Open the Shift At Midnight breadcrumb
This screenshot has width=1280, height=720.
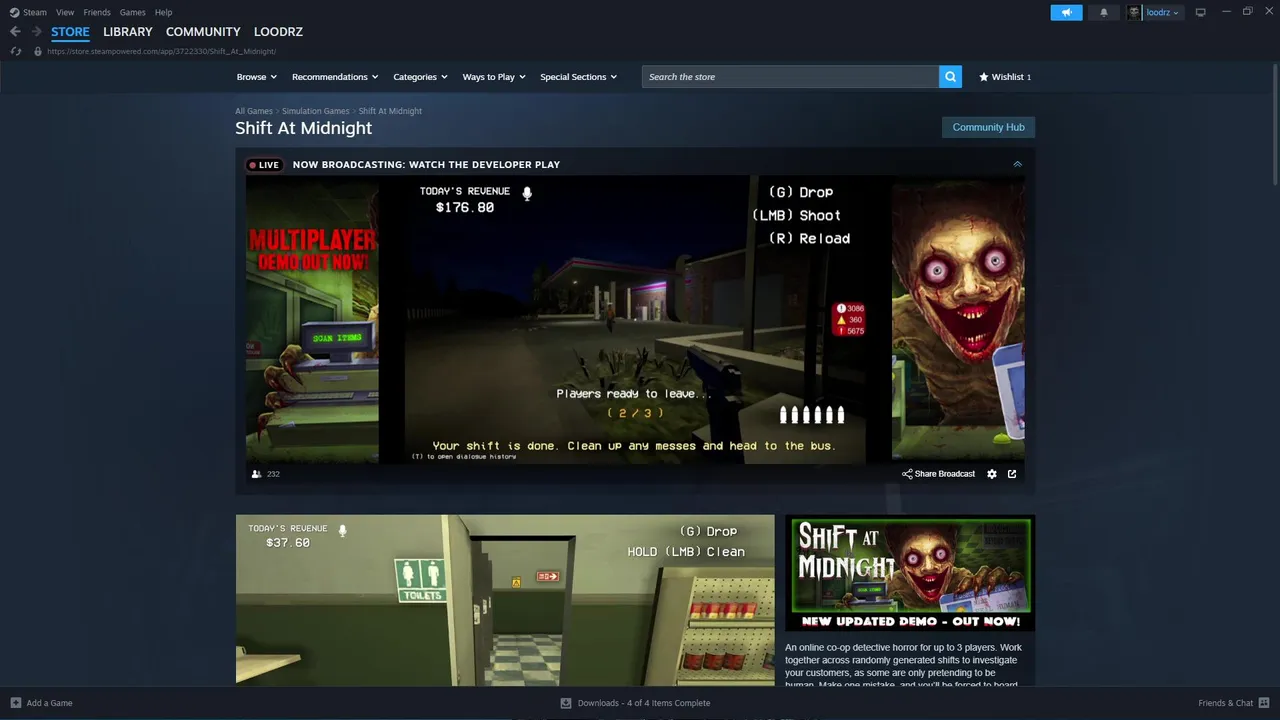(390, 111)
